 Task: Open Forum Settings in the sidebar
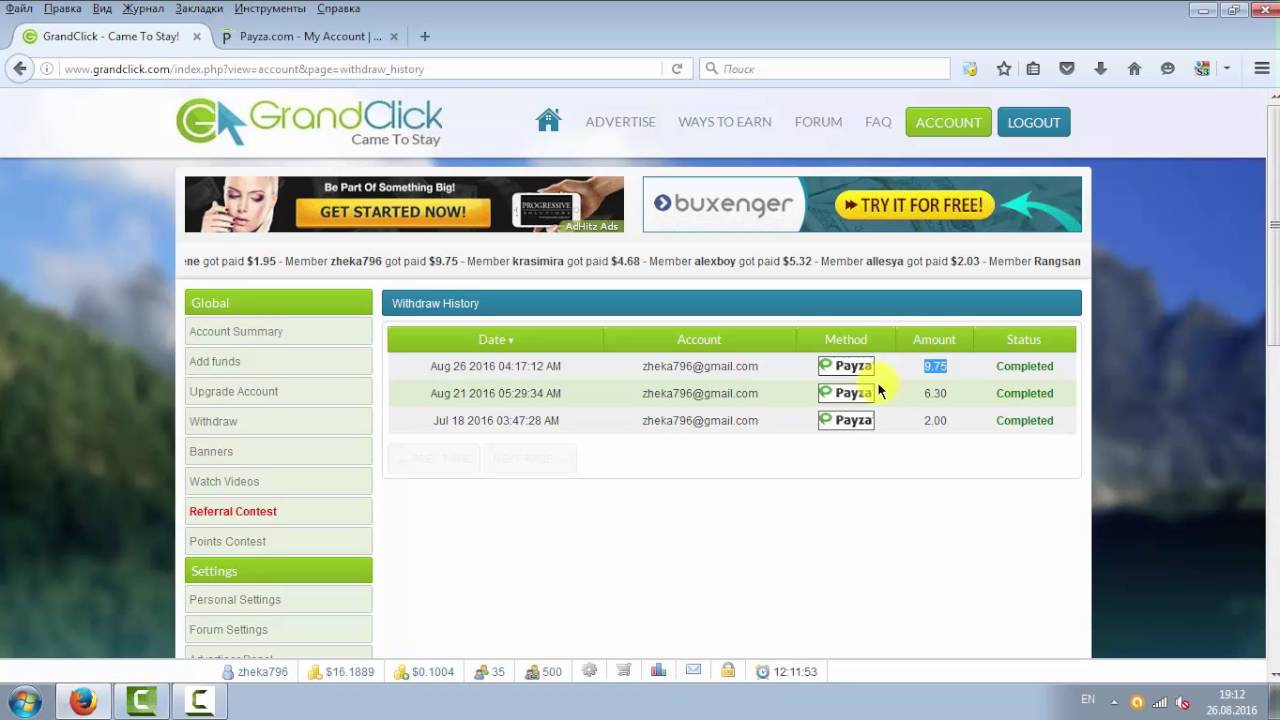pos(279,630)
